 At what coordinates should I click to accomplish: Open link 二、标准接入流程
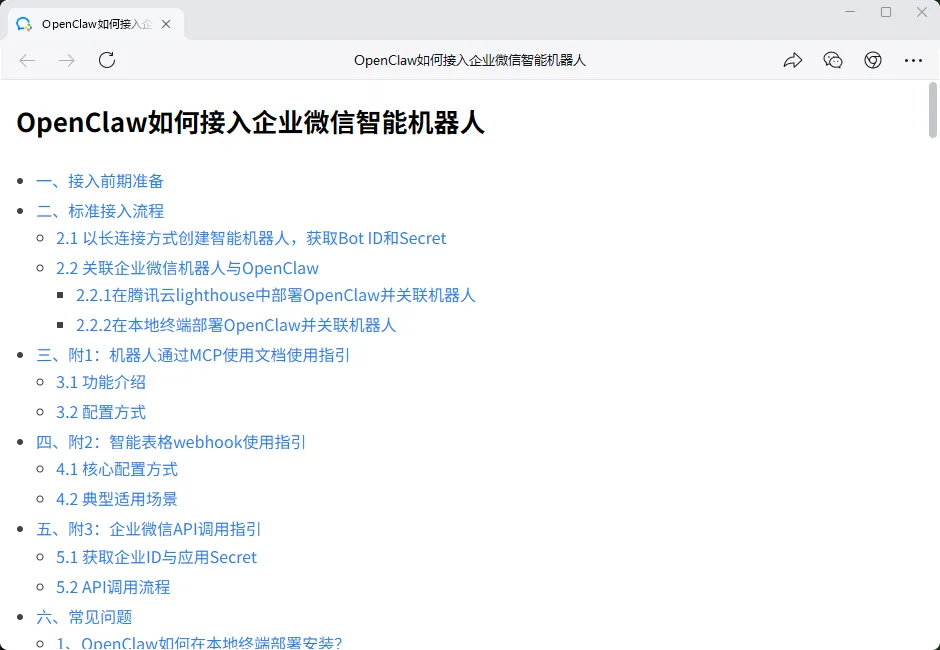point(100,211)
